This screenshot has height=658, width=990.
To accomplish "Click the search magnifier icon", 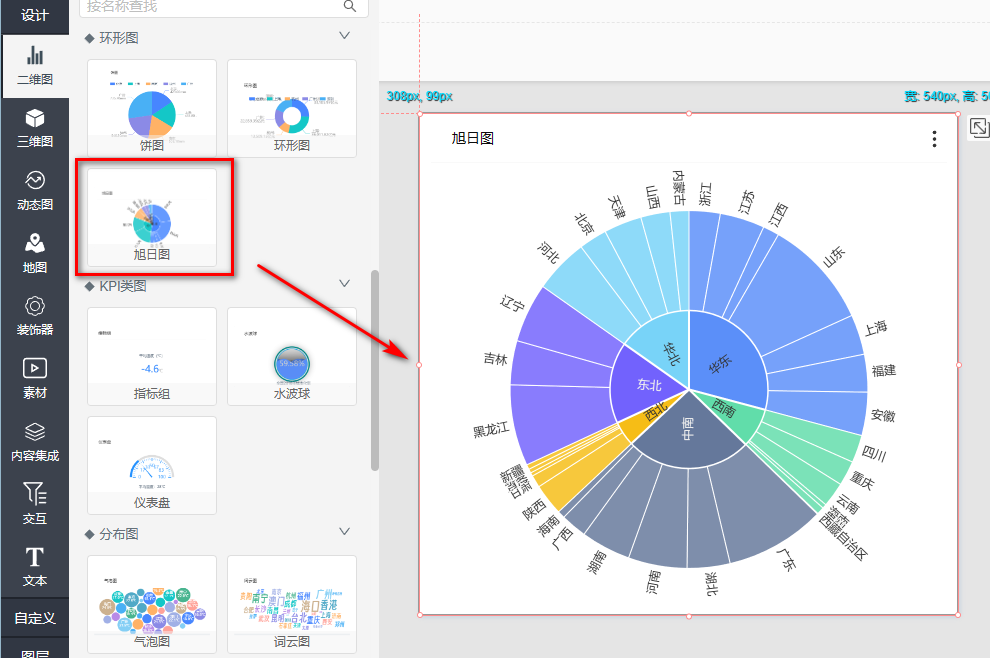I will coord(350,6).
